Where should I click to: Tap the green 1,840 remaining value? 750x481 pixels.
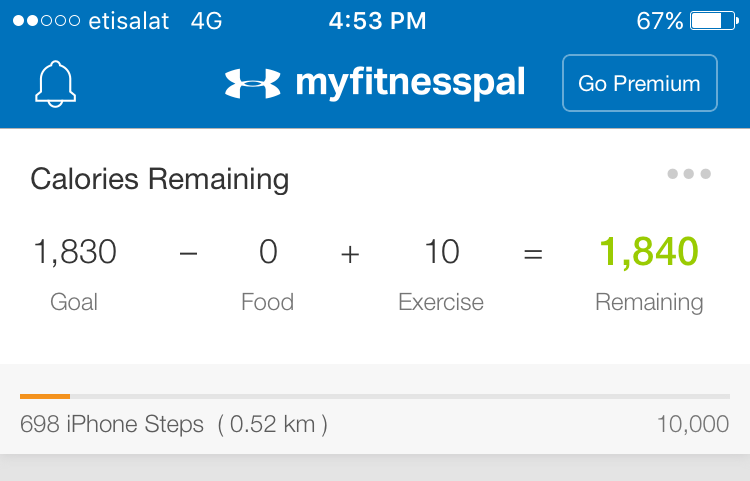[x=649, y=251]
